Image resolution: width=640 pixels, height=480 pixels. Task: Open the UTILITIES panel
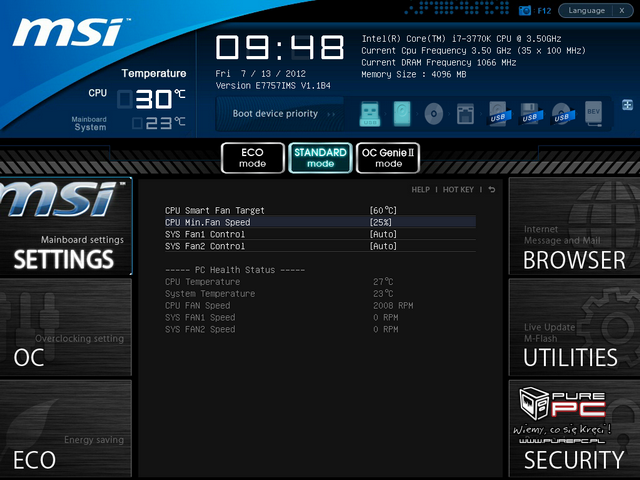point(574,327)
